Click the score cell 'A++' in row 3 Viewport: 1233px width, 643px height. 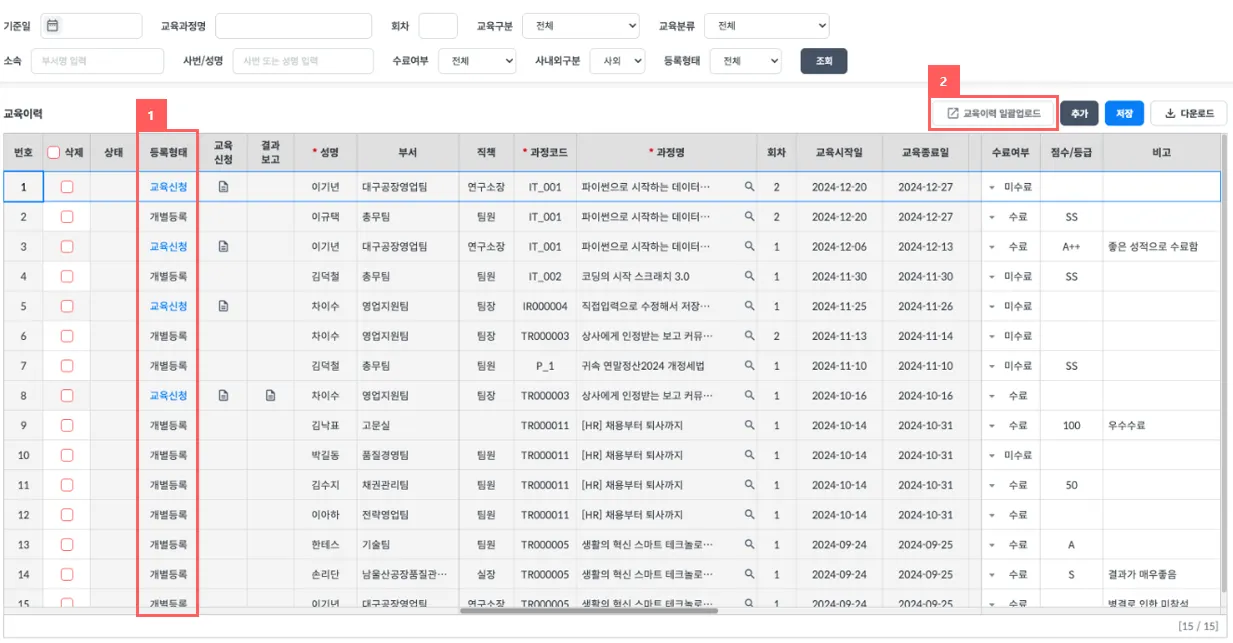coord(1071,246)
